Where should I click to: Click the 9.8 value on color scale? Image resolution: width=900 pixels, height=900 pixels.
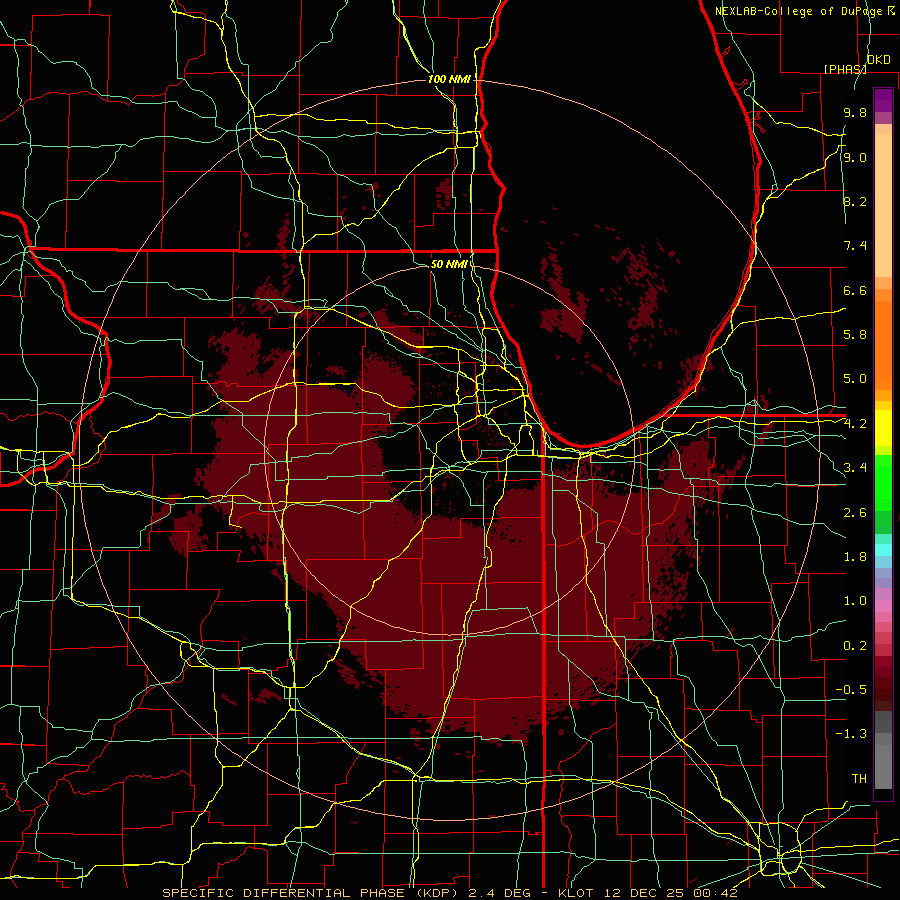pyautogui.click(x=855, y=113)
